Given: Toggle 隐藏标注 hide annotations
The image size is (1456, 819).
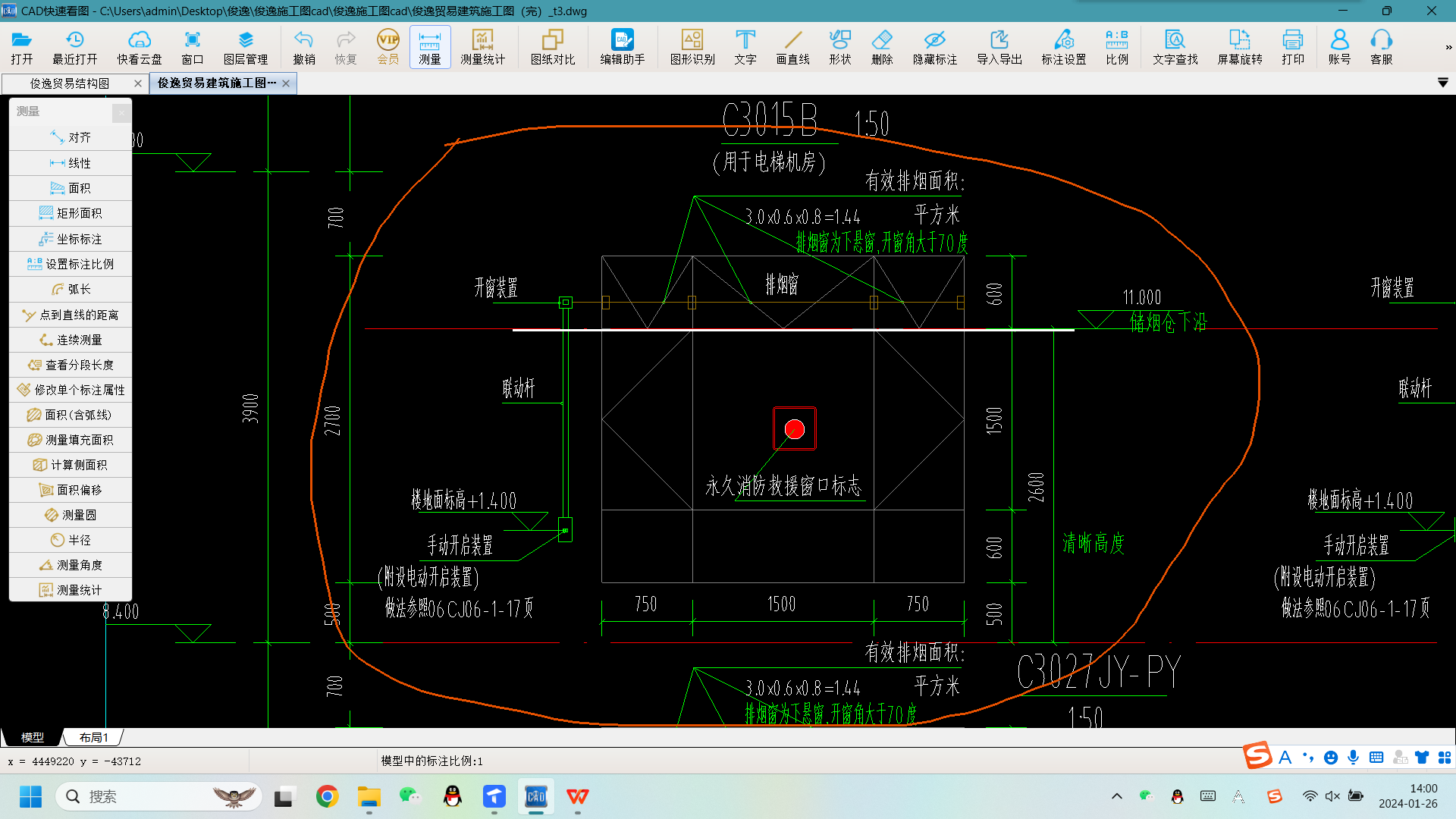Looking at the screenshot, I should 935,47.
